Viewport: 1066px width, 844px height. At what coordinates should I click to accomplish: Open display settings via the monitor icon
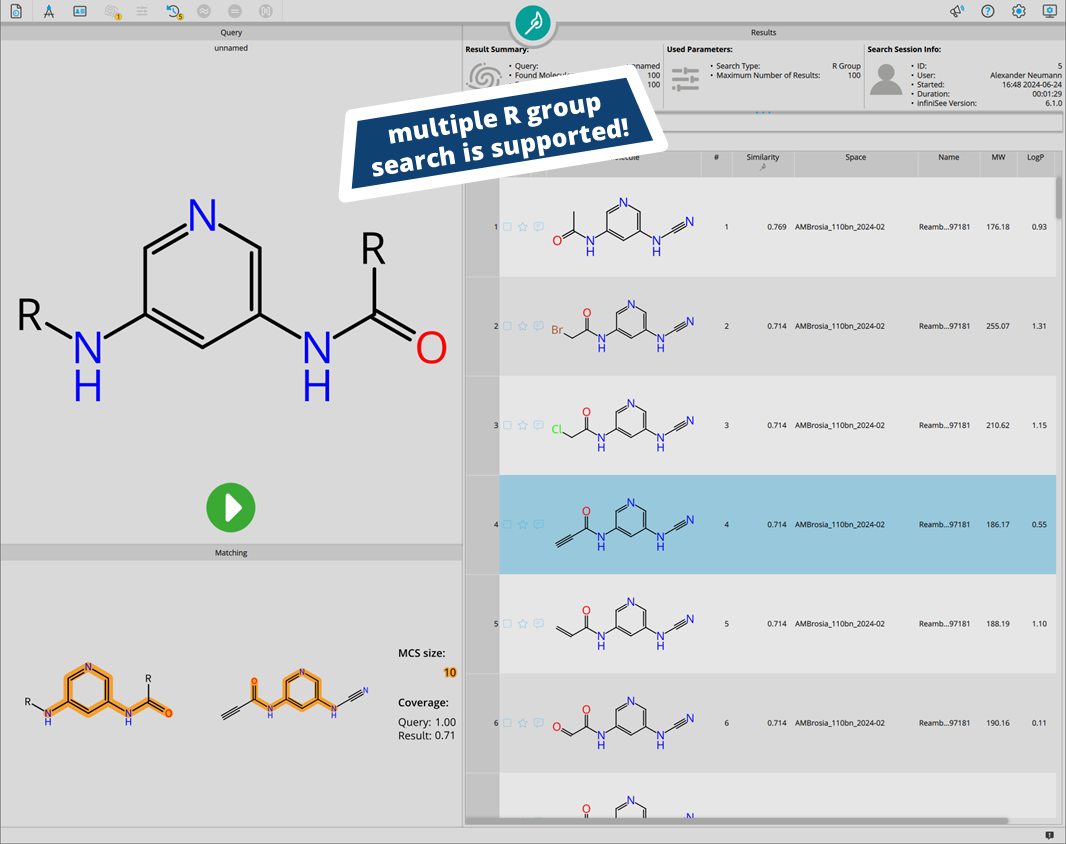click(x=1049, y=11)
